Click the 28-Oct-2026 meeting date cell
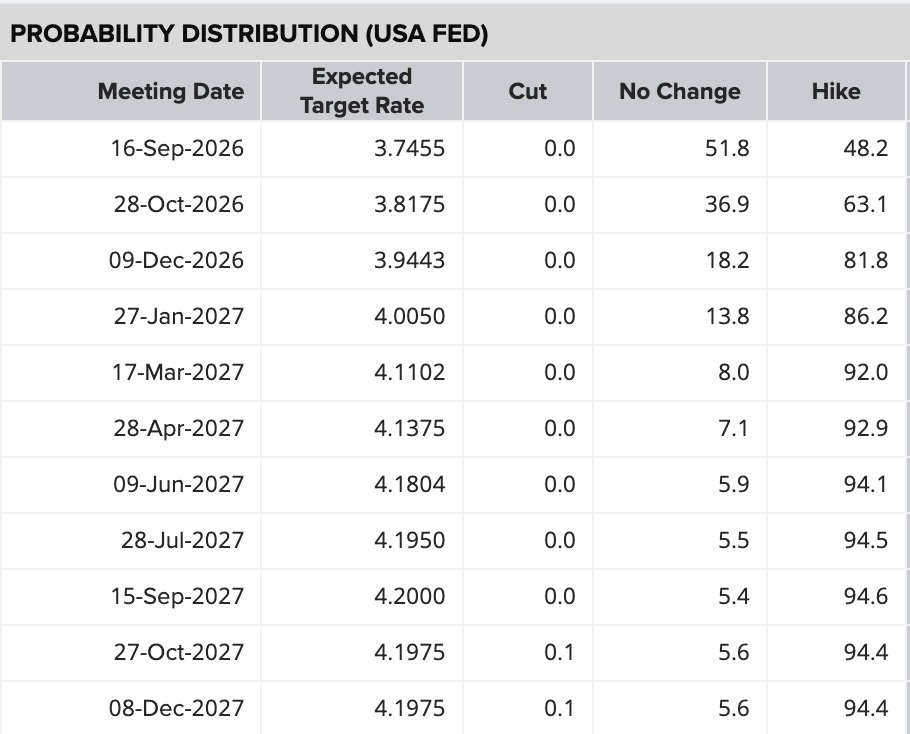Screen dimensions: 910x734 178,204
